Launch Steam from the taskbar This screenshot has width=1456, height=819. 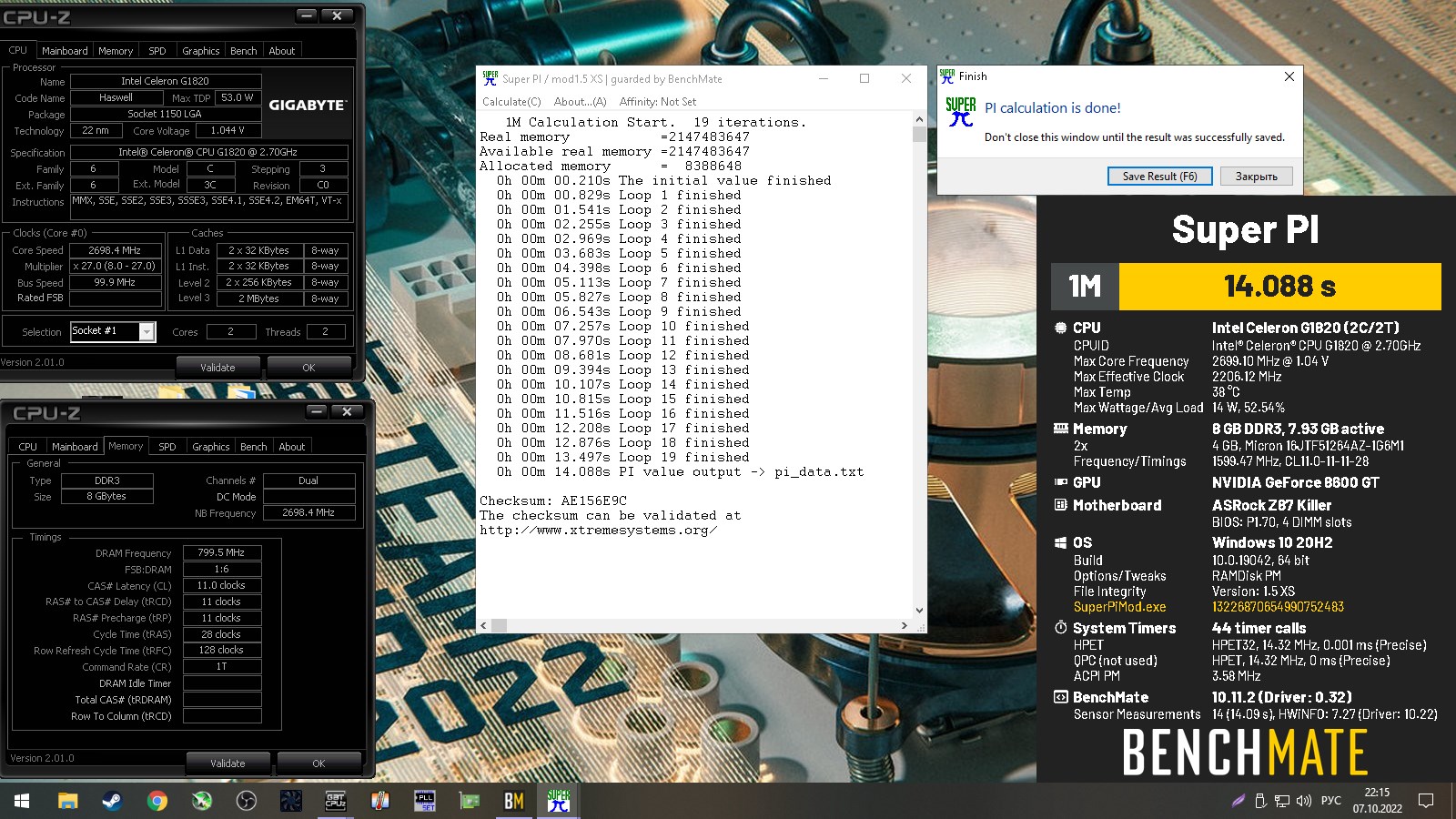(112, 801)
